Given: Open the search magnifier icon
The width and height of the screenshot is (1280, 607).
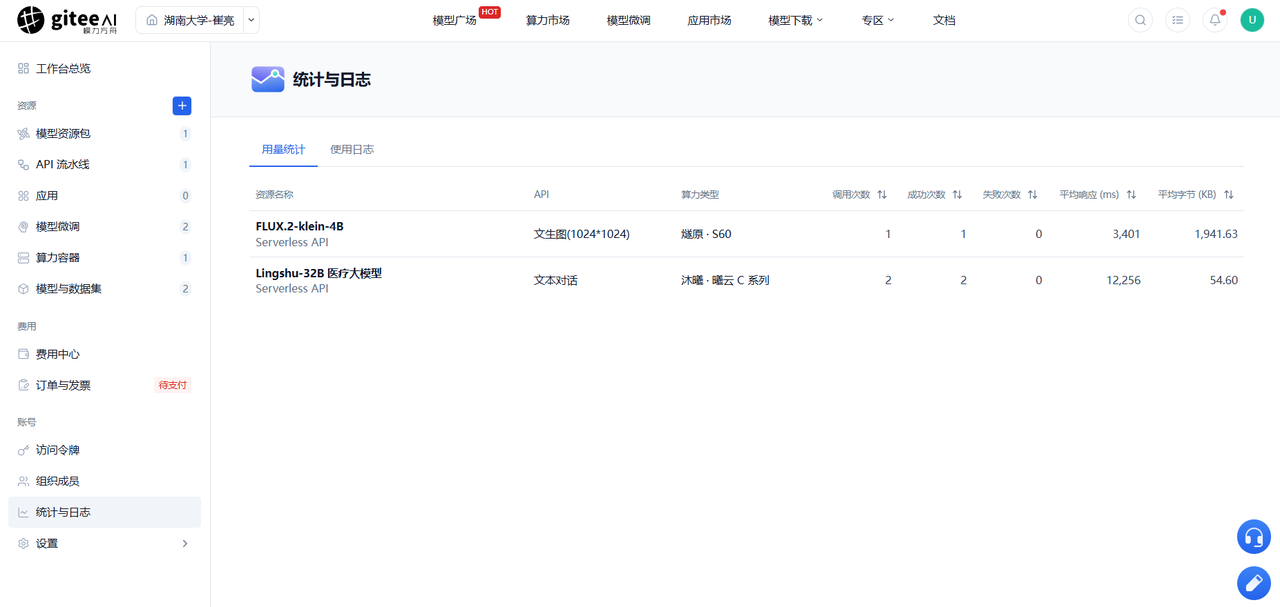Looking at the screenshot, I should click(1140, 20).
